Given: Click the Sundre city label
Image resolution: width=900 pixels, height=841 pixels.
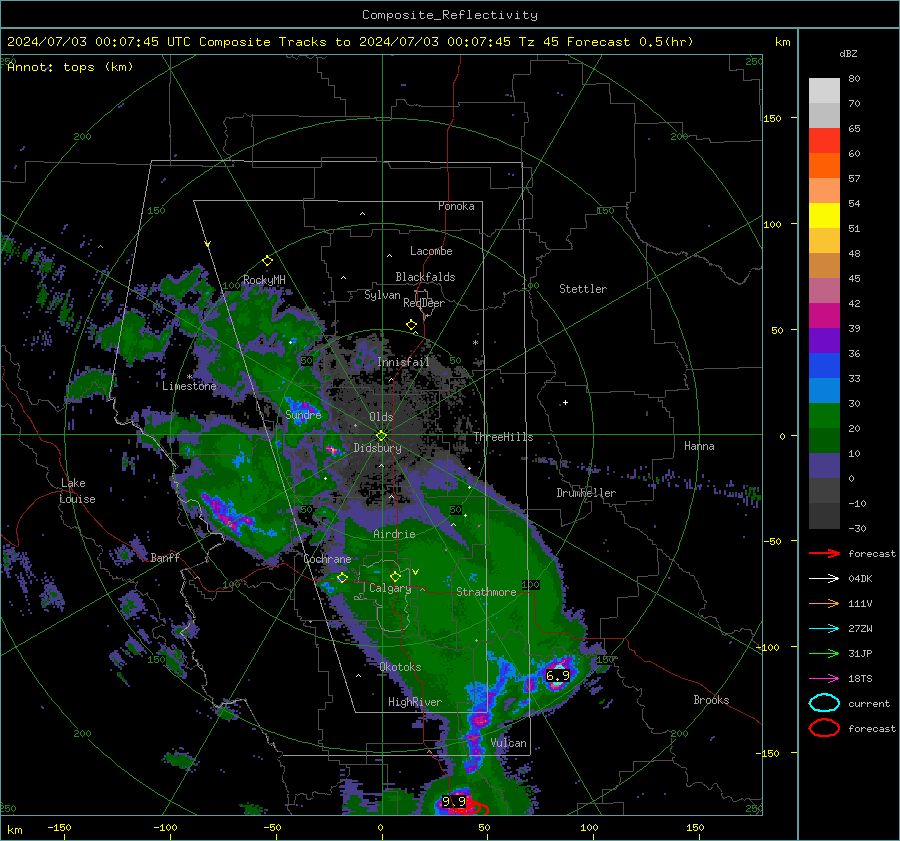Looking at the screenshot, I should pyautogui.click(x=303, y=414).
